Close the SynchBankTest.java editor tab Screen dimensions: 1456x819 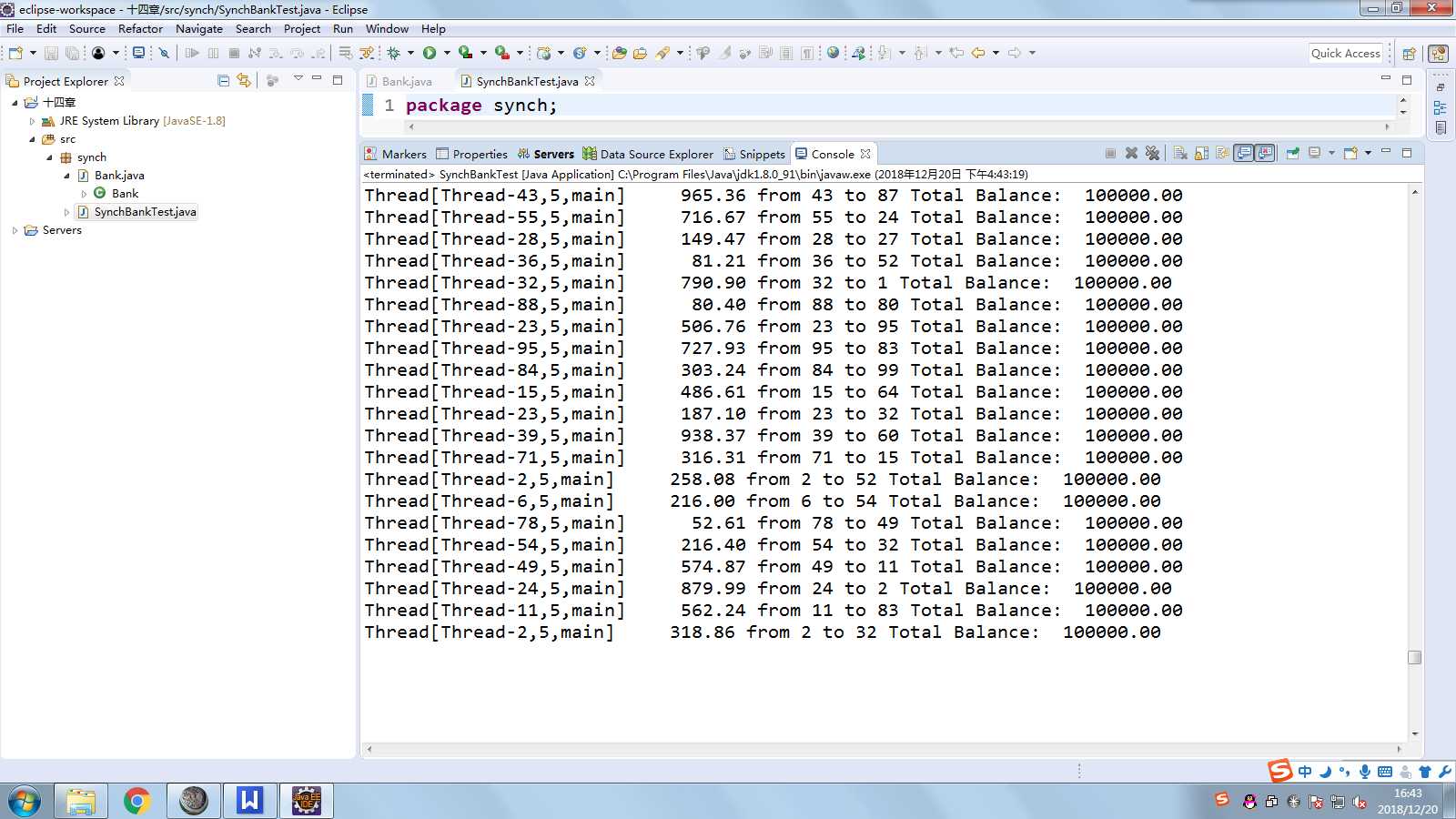point(590,81)
